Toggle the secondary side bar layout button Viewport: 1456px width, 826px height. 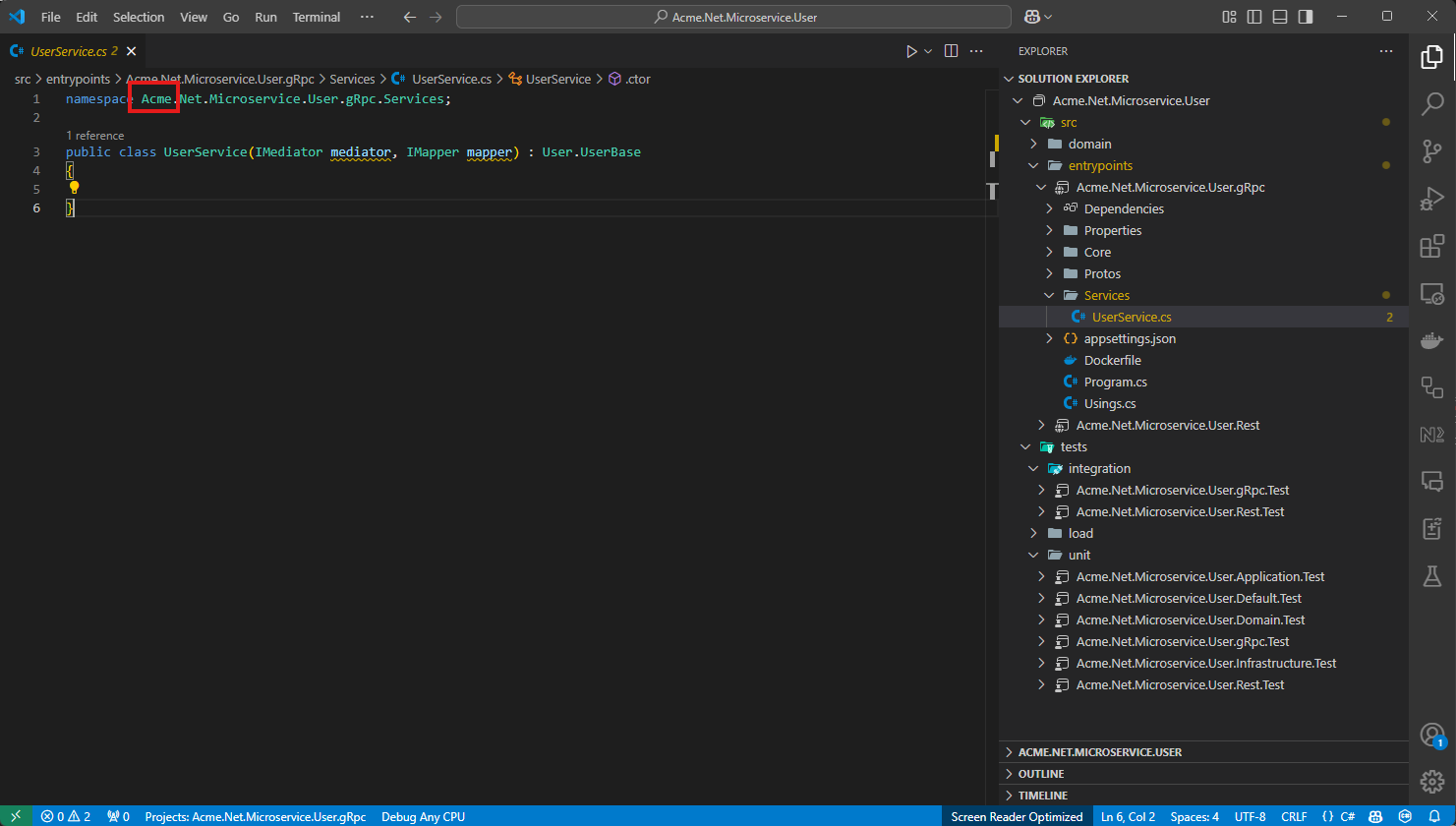tap(1306, 17)
